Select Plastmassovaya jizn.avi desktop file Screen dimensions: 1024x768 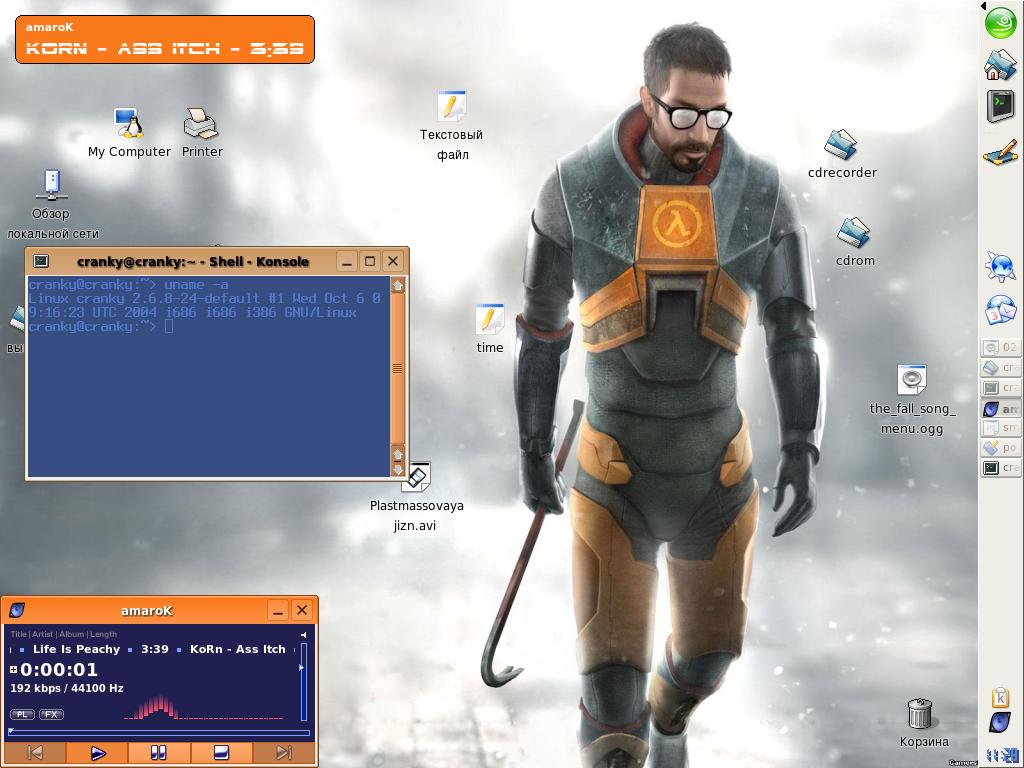point(416,497)
